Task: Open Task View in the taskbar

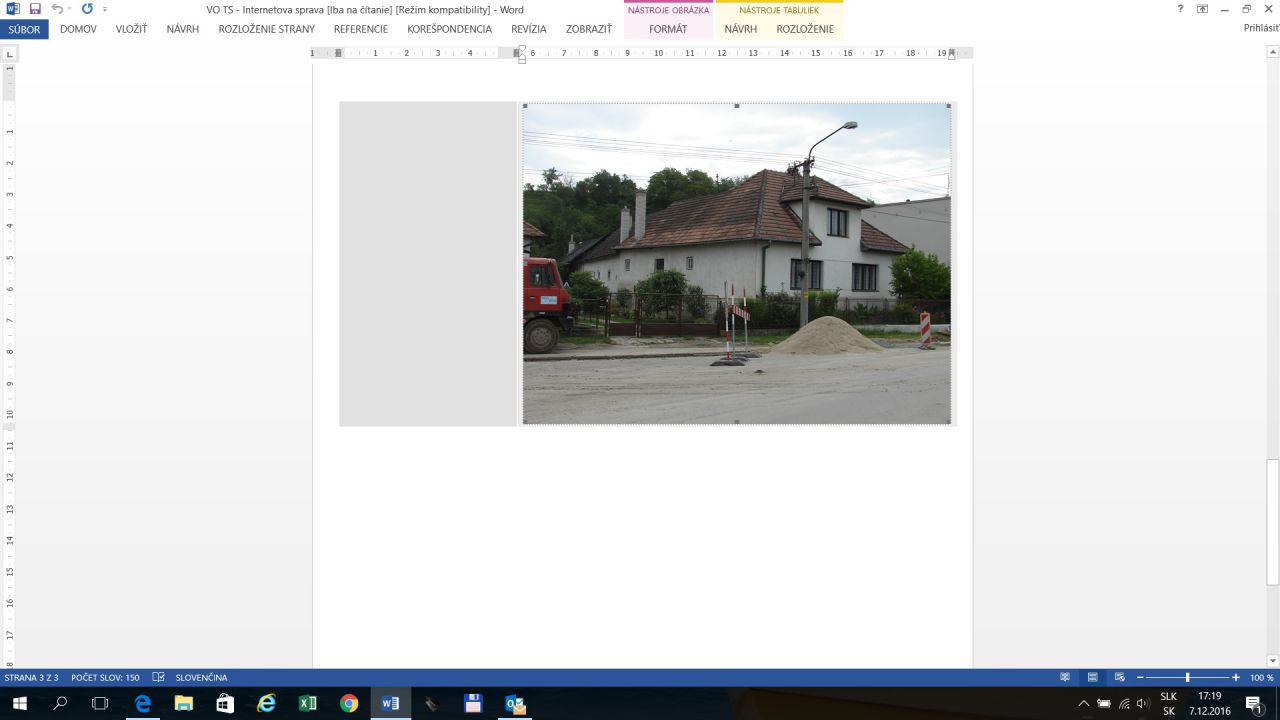Action: pos(99,704)
